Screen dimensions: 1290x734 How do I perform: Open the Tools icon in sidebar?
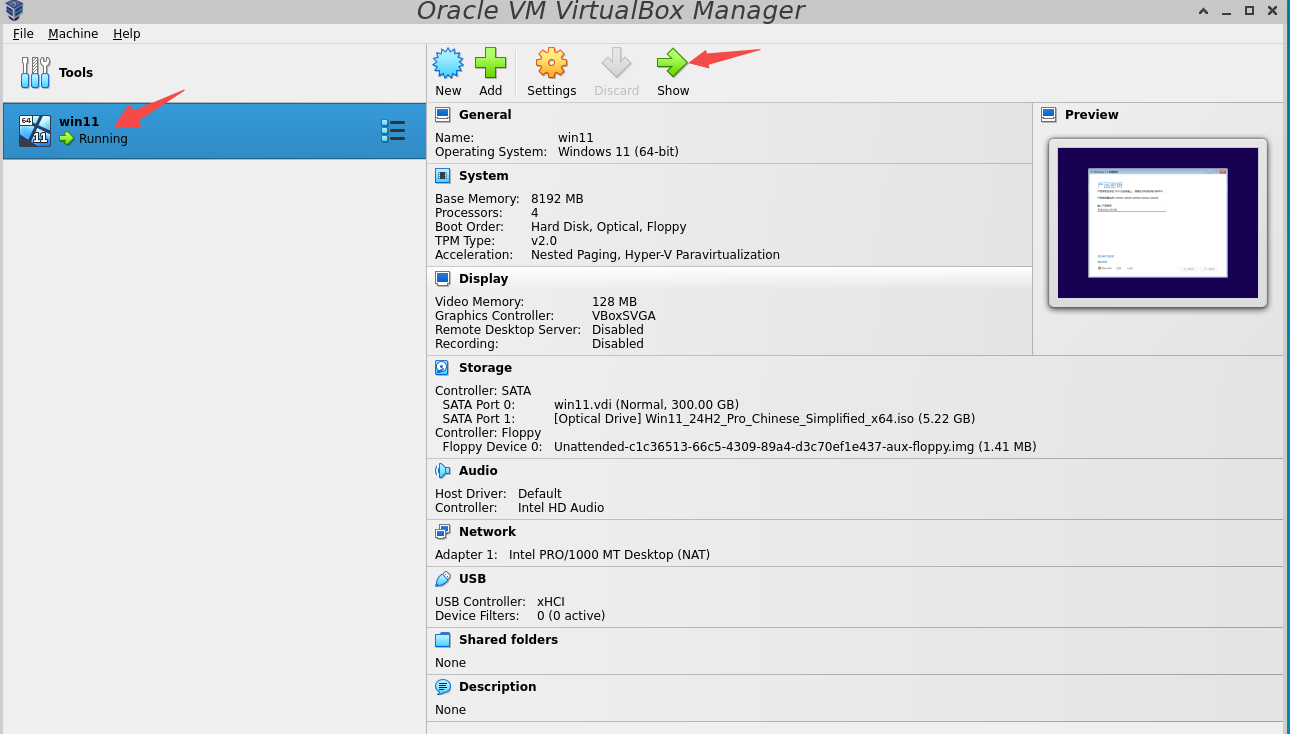(x=35, y=72)
